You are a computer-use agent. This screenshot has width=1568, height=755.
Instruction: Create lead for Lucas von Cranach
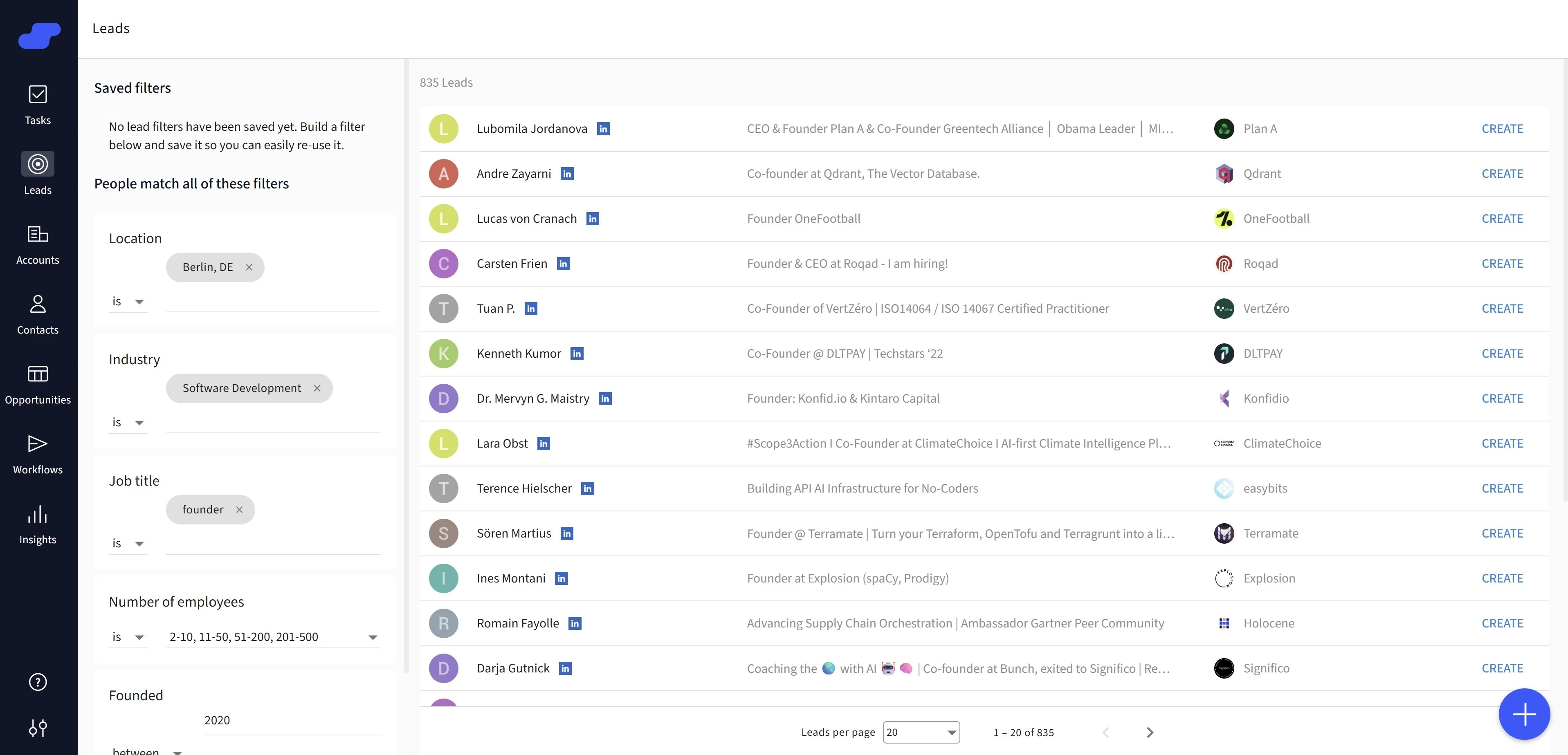coord(1502,219)
